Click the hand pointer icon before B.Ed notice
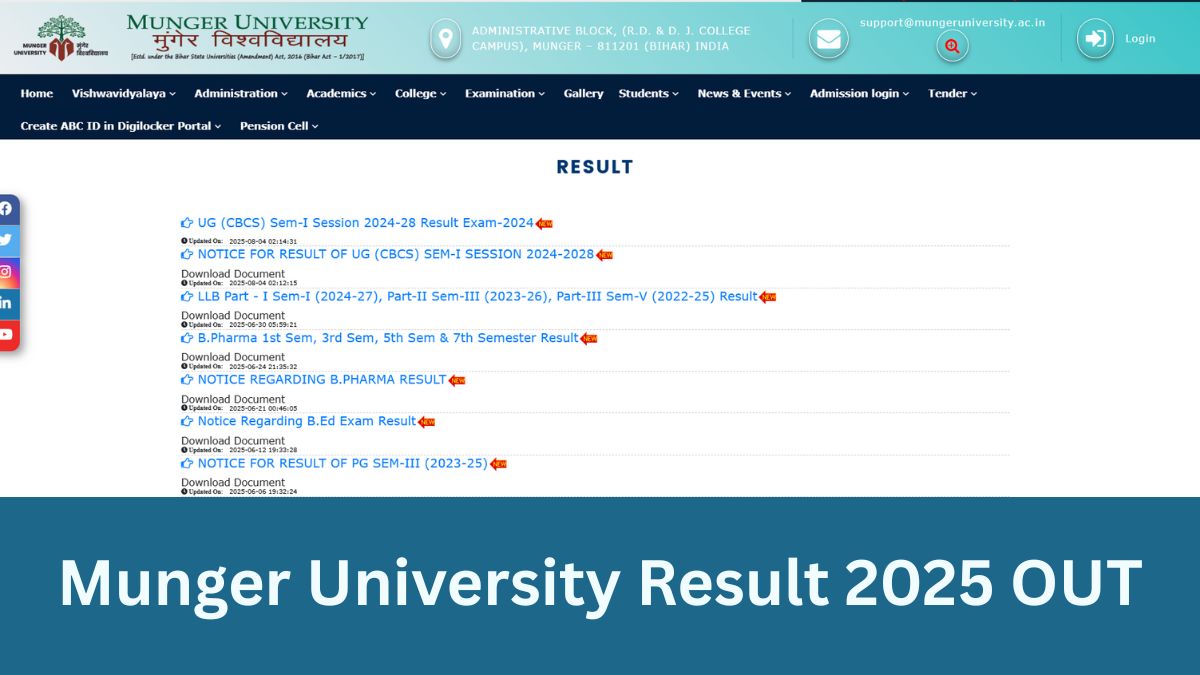Screen dimensions: 1200x675 click(187, 422)
